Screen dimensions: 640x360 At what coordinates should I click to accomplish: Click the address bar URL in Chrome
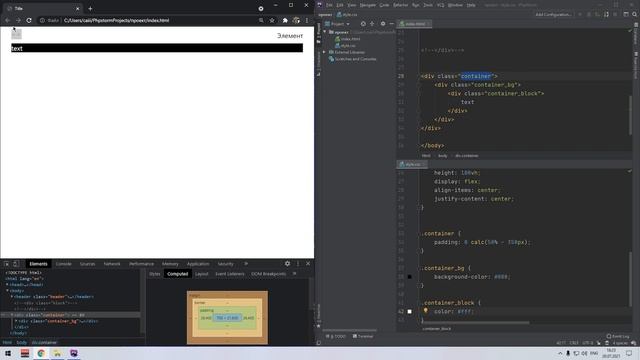pyautogui.click(x=116, y=20)
